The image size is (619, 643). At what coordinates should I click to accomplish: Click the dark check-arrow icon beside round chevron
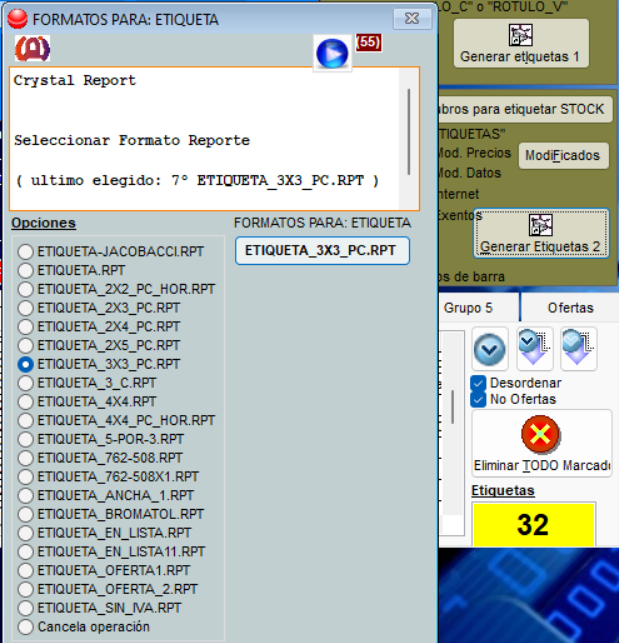coord(534,348)
